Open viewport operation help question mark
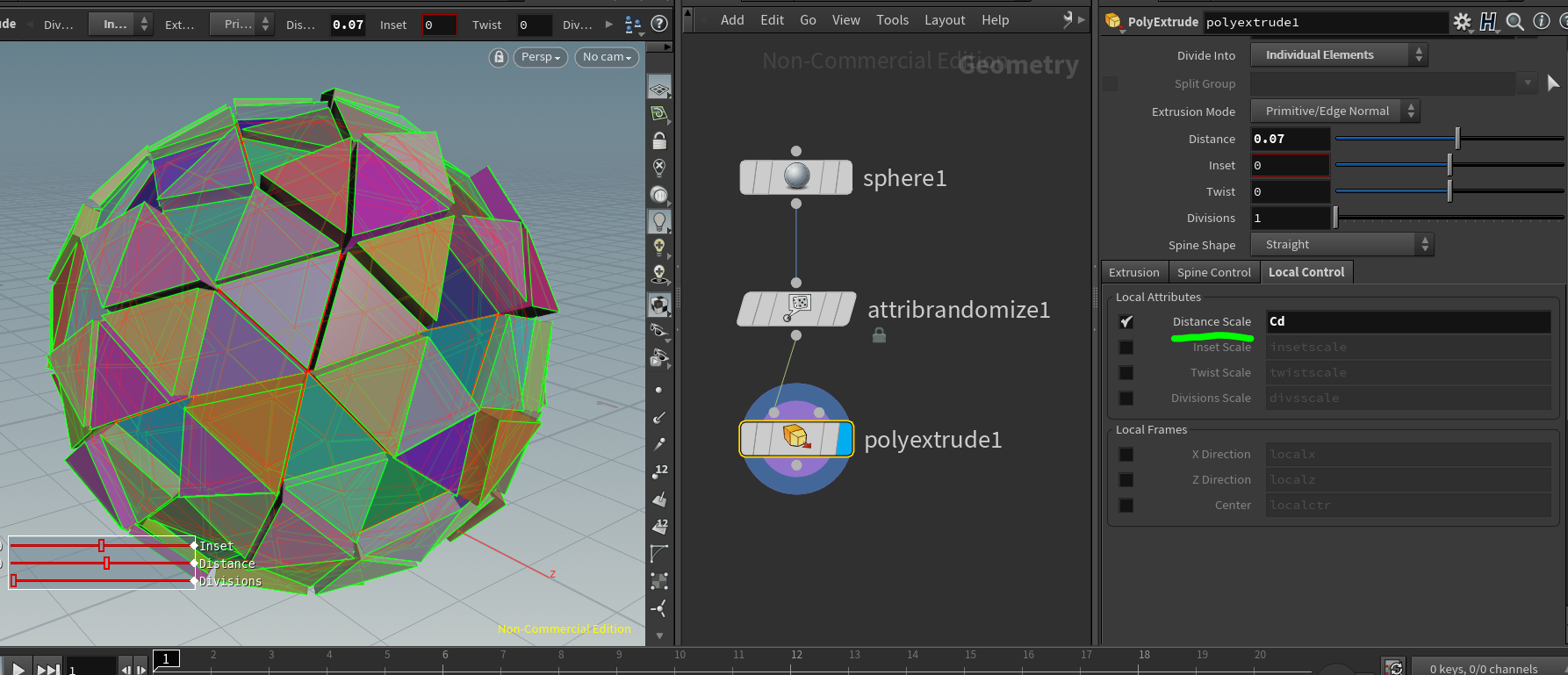This screenshot has width=1568, height=675. pos(659,24)
